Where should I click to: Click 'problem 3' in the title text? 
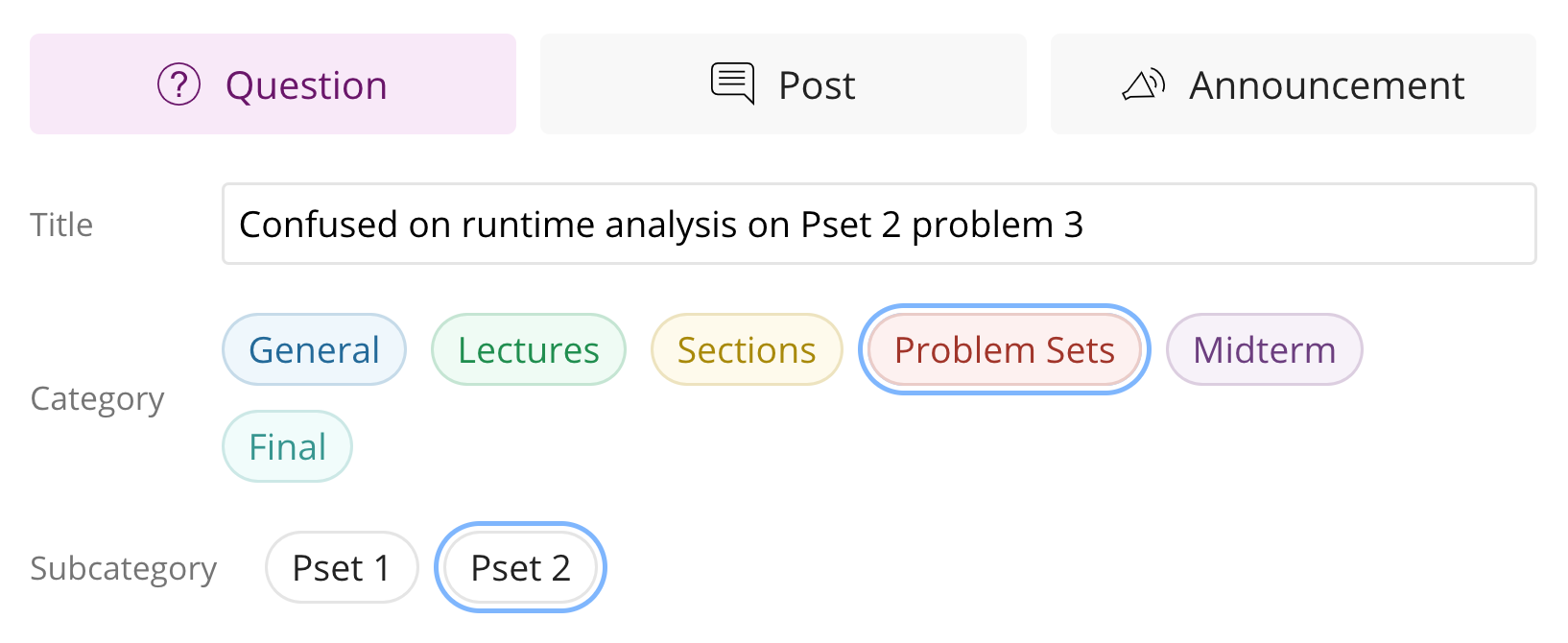tap(997, 225)
